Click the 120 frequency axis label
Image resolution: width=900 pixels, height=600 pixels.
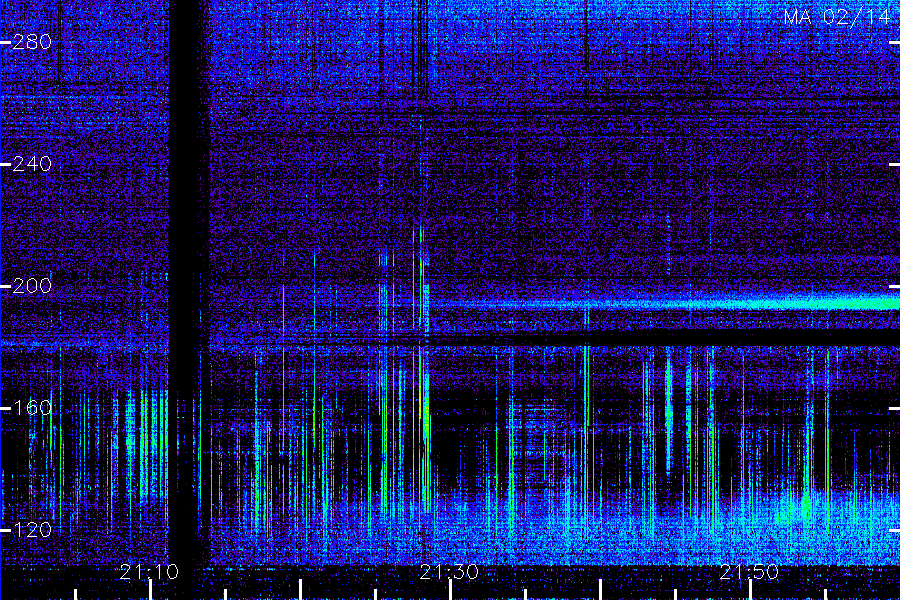point(32,530)
